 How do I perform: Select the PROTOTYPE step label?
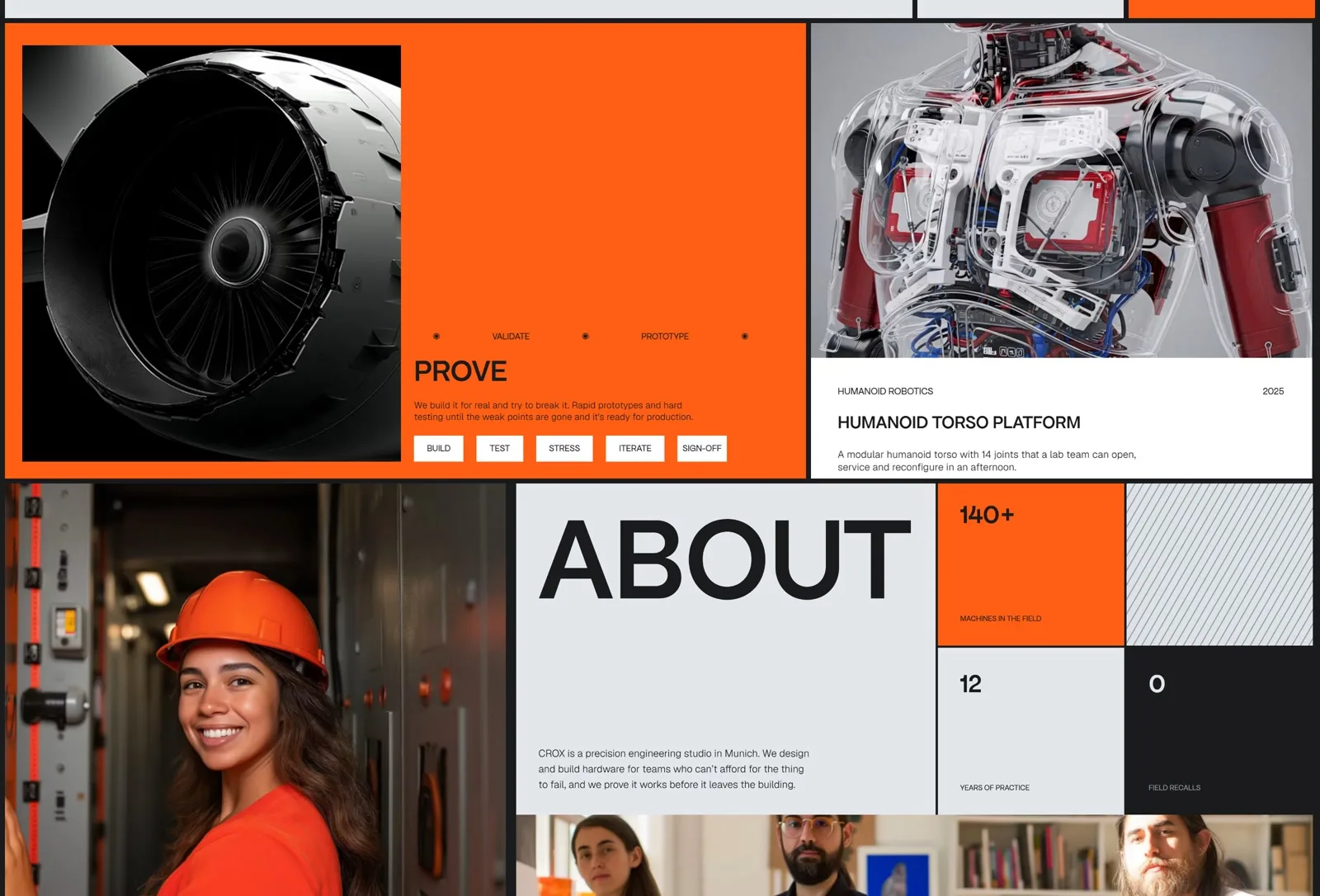pyautogui.click(x=665, y=337)
